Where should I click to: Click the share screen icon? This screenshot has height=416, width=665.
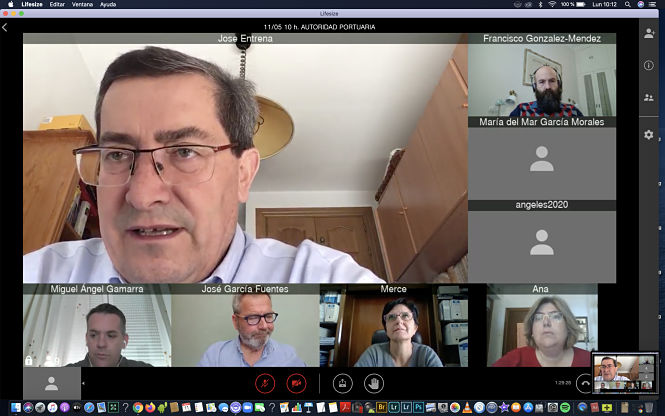341,383
